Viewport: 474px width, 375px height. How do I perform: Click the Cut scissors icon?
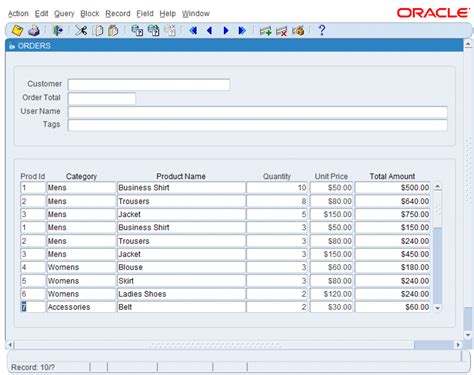[x=81, y=31]
